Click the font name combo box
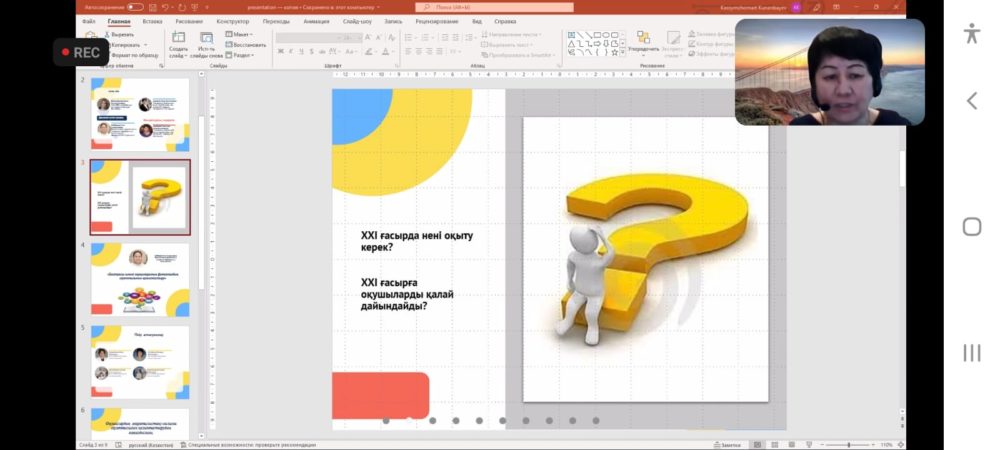The image size is (1000, 450). (x=310, y=38)
